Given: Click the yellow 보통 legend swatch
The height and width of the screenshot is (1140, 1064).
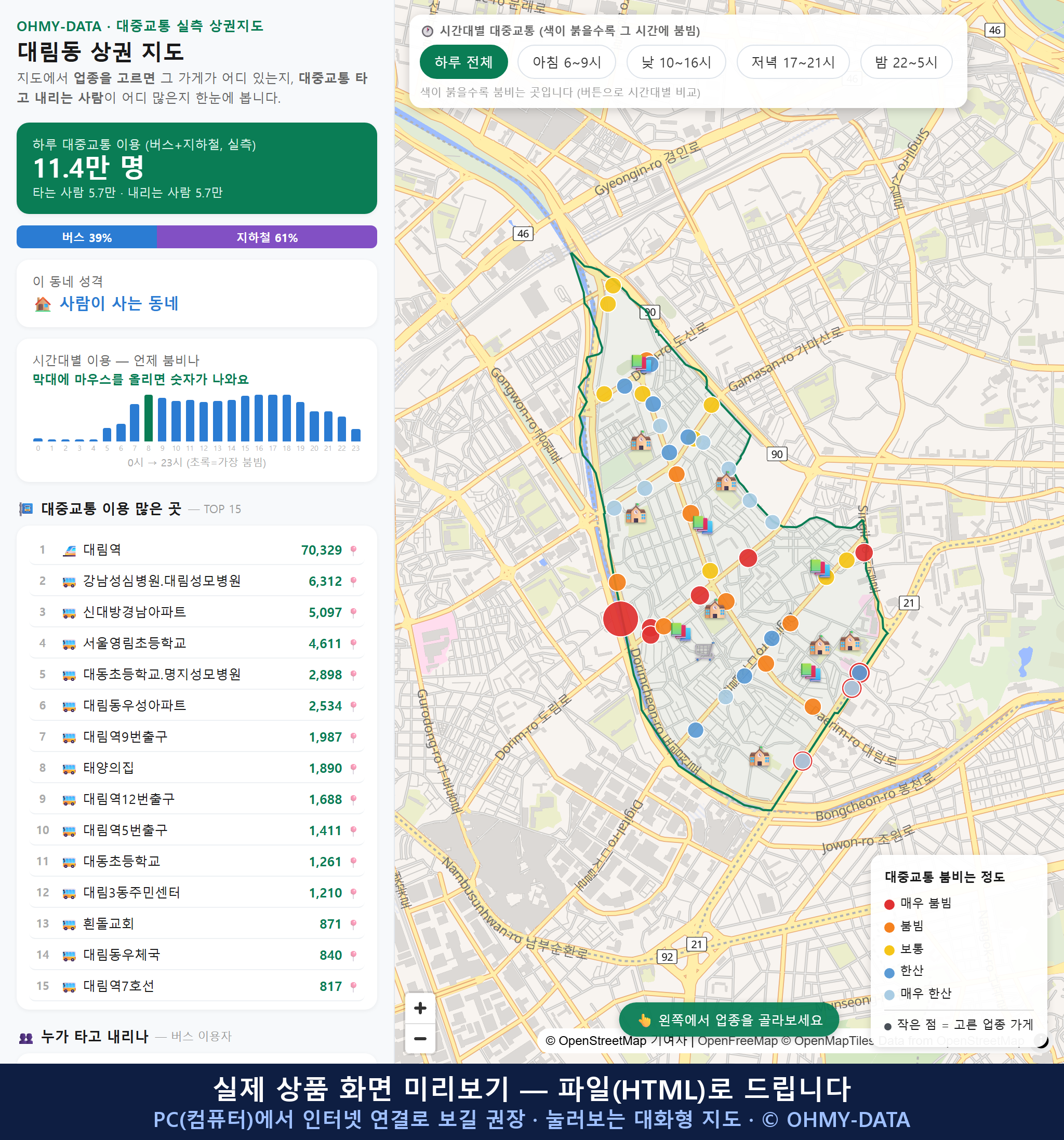Looking at the screenshot, I should pos(889,950).
